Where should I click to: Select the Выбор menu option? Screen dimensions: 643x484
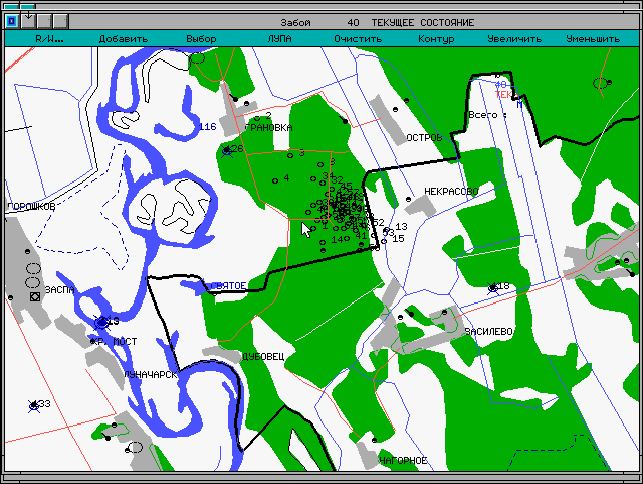click(x=201, y=39)
